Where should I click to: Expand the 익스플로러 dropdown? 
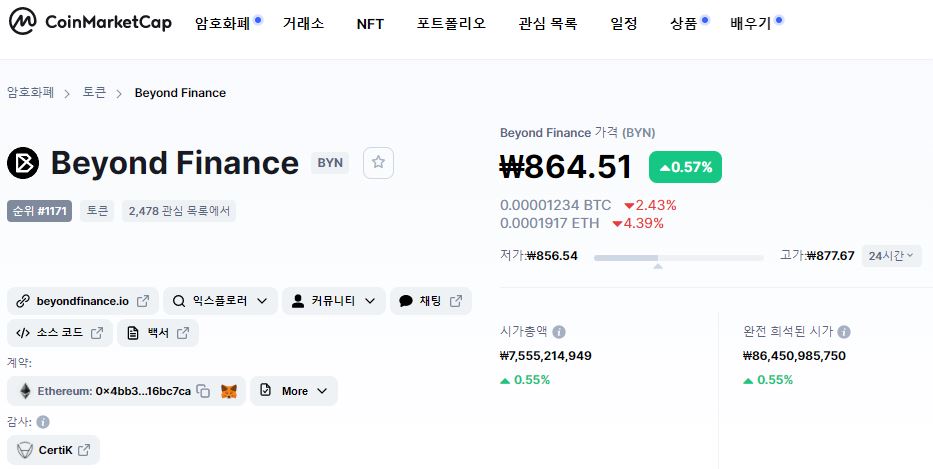click(220, 301)
